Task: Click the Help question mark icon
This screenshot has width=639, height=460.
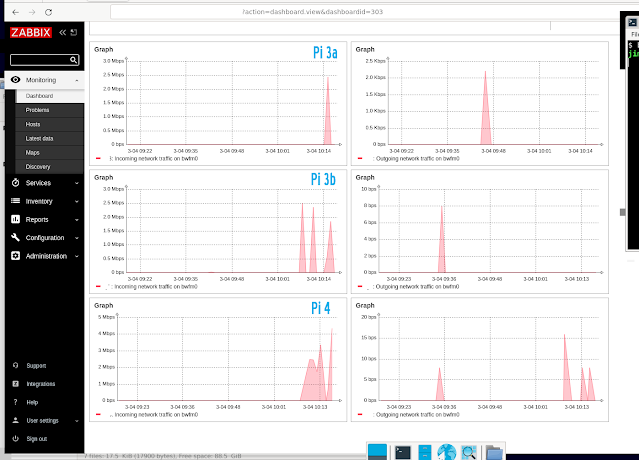Action: pyautogui.click(x=15, y=402)
